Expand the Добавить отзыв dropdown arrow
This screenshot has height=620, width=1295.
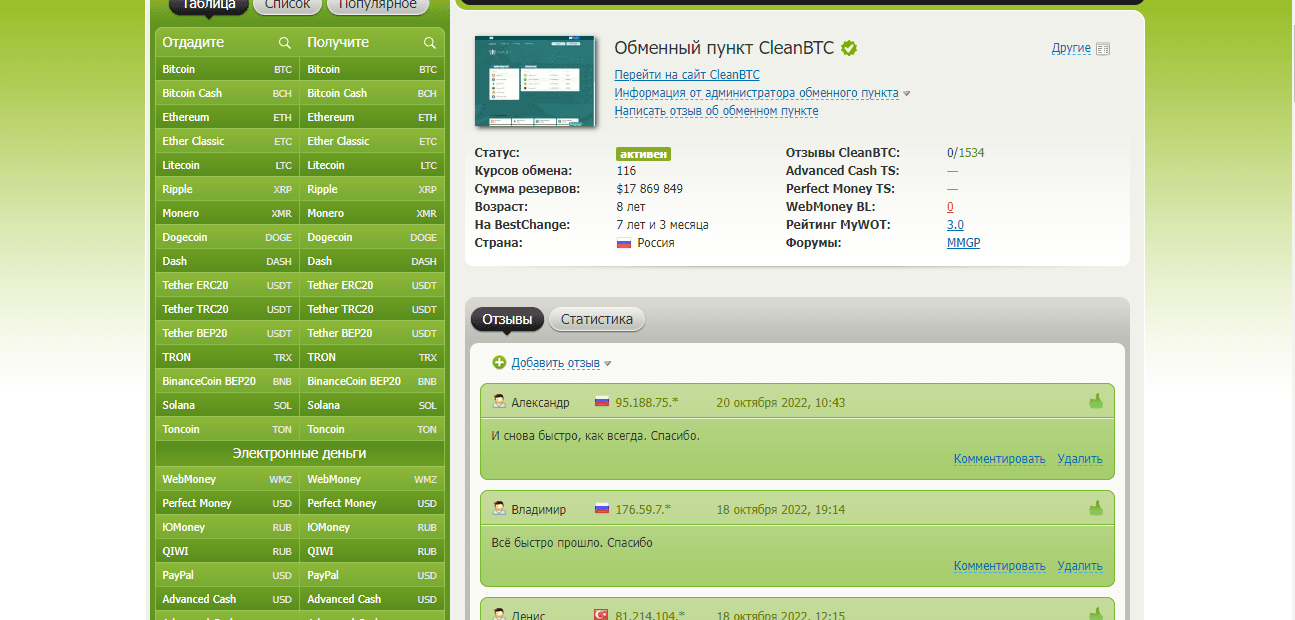608,364
